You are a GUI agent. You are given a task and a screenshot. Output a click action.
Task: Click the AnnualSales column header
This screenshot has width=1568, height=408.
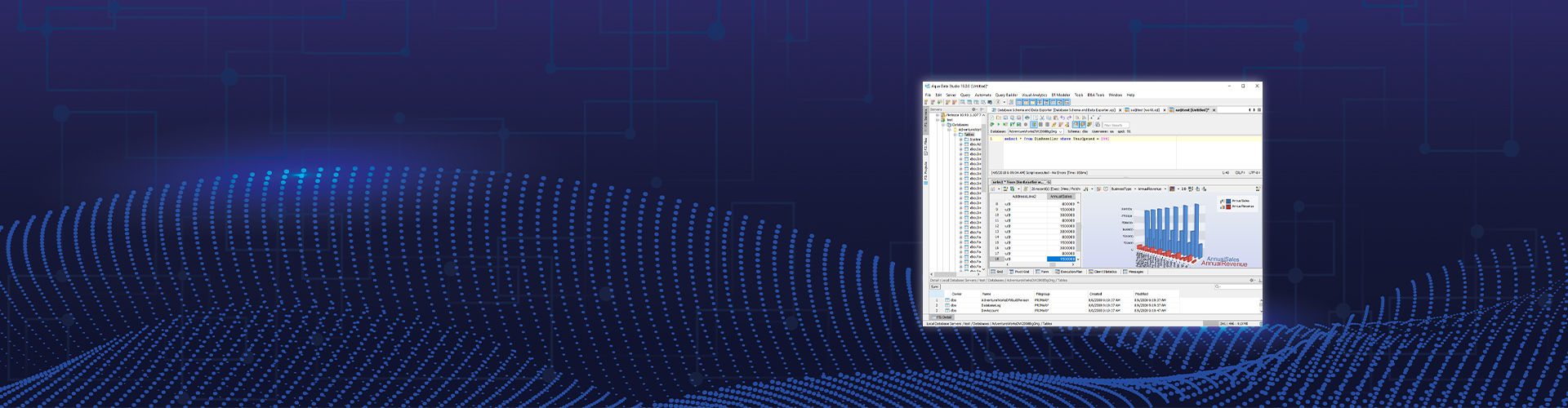[x=1060, y=197]
